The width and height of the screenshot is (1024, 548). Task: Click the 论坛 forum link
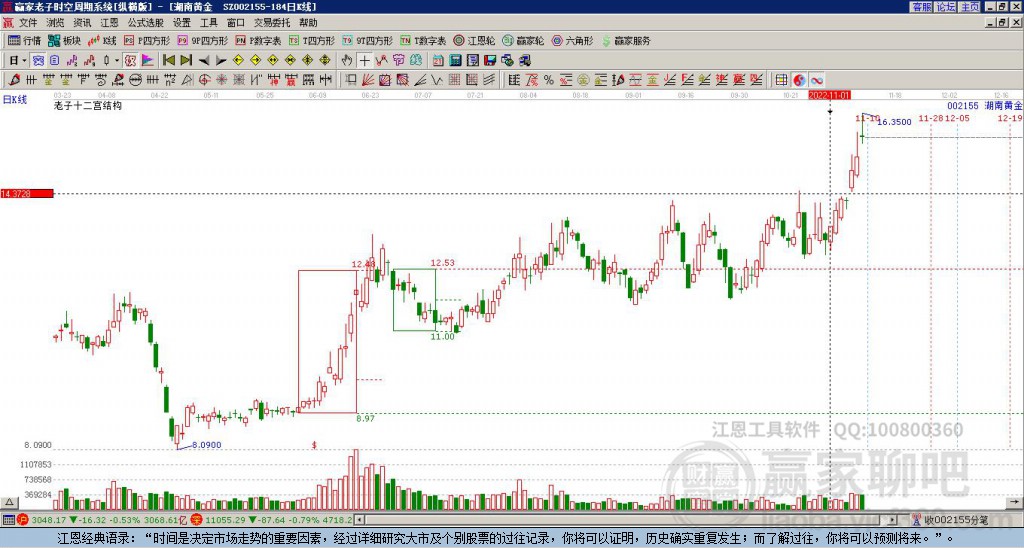pyautogui.click(x=945, y=7)
